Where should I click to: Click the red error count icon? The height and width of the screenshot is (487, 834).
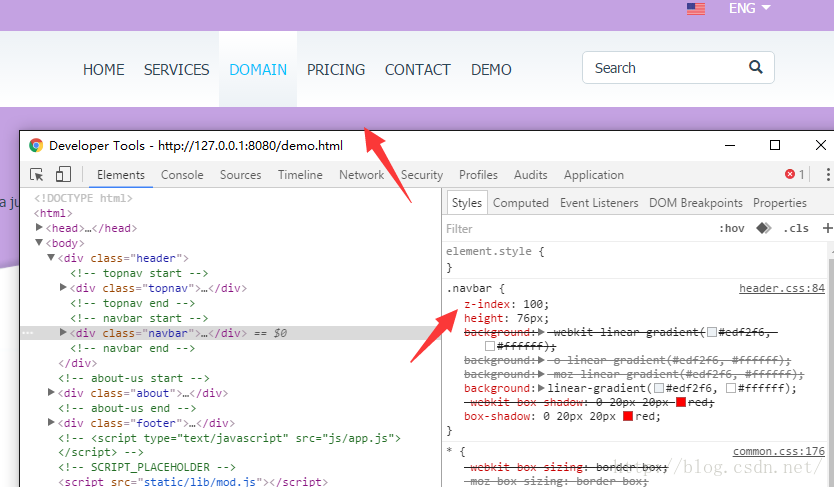tap(790, 174)
